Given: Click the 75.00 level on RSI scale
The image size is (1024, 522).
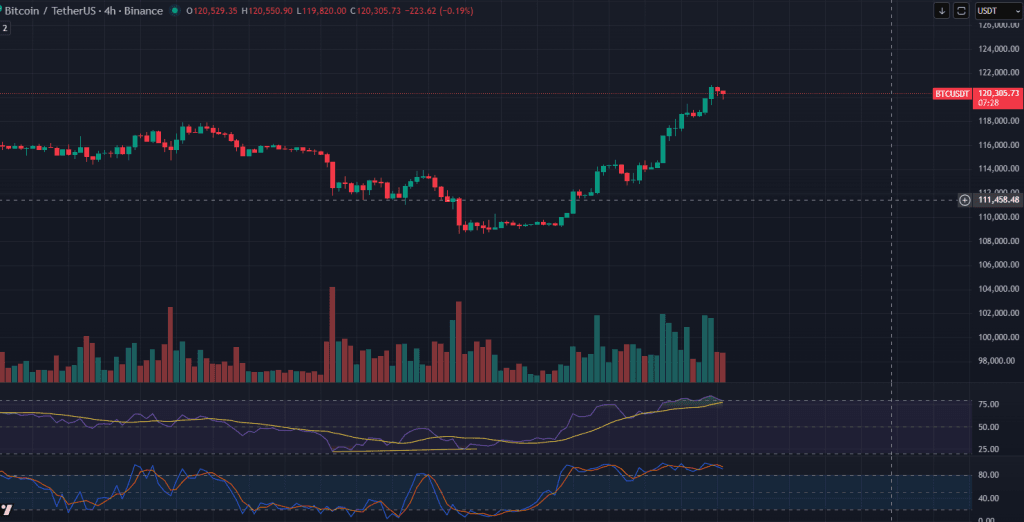Looking at the screenshot, I should (x=990, y=404).
